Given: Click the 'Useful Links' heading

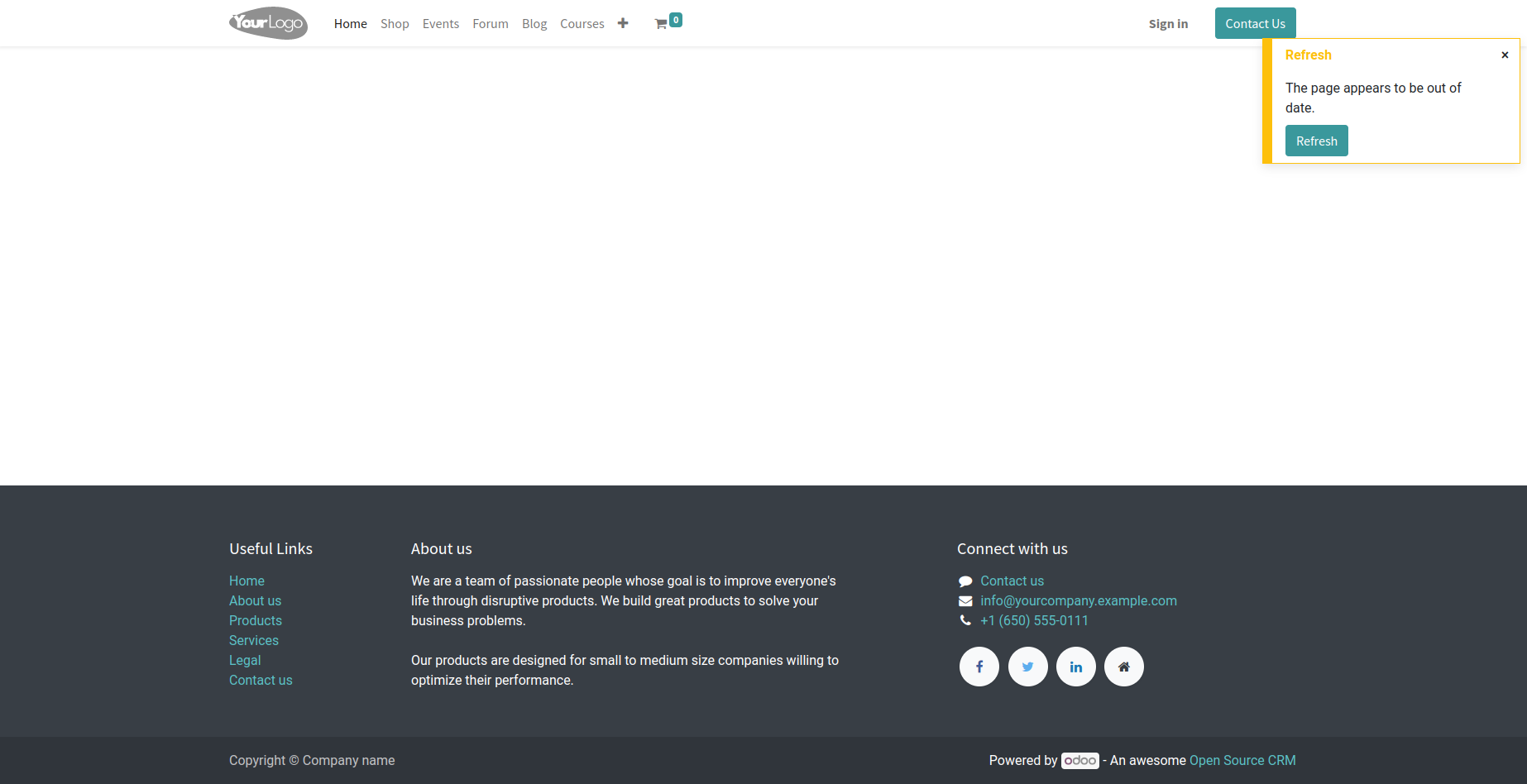Looking at the screenshot, I should tap(270, 548).
